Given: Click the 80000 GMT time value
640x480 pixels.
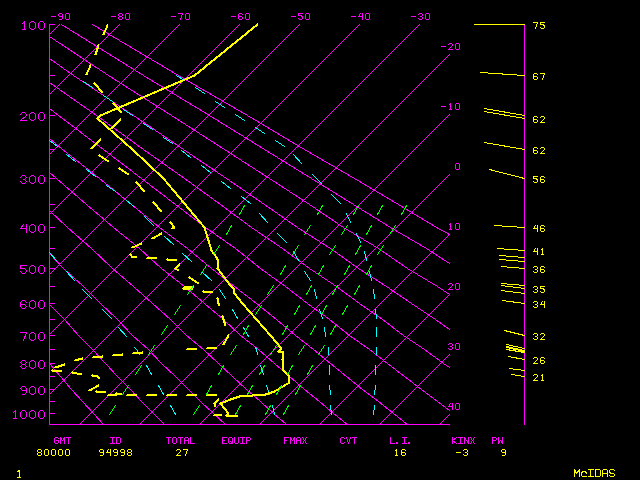Looking at the screenshot, I should pos(54,452).
